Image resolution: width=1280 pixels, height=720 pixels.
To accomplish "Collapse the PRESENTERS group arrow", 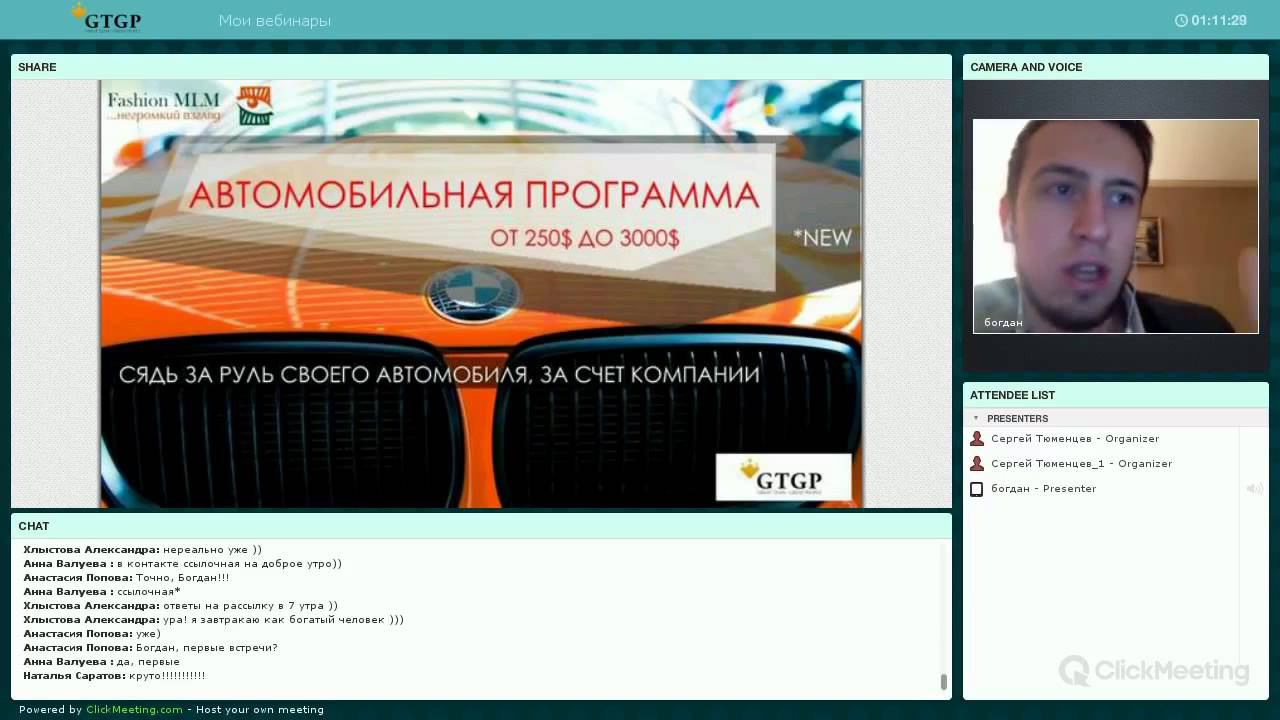I will tap(976, 418).
